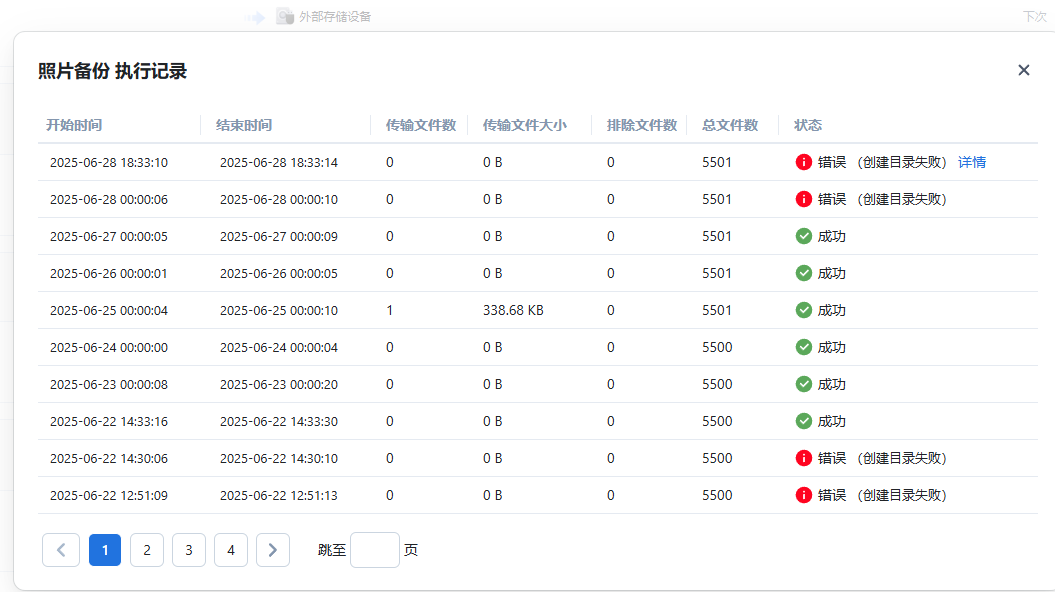Screen dimensions: 1055x592
Task: Select page 1 in pagination
Action: pos(105,550)
